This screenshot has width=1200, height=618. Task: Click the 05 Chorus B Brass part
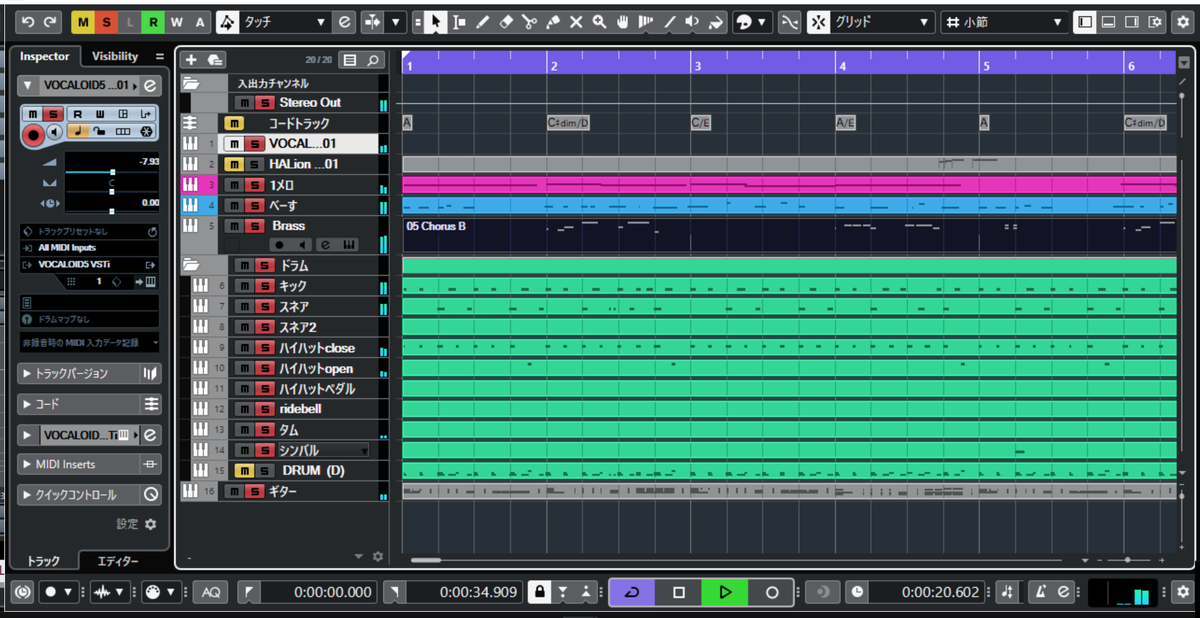click(789, 235)
